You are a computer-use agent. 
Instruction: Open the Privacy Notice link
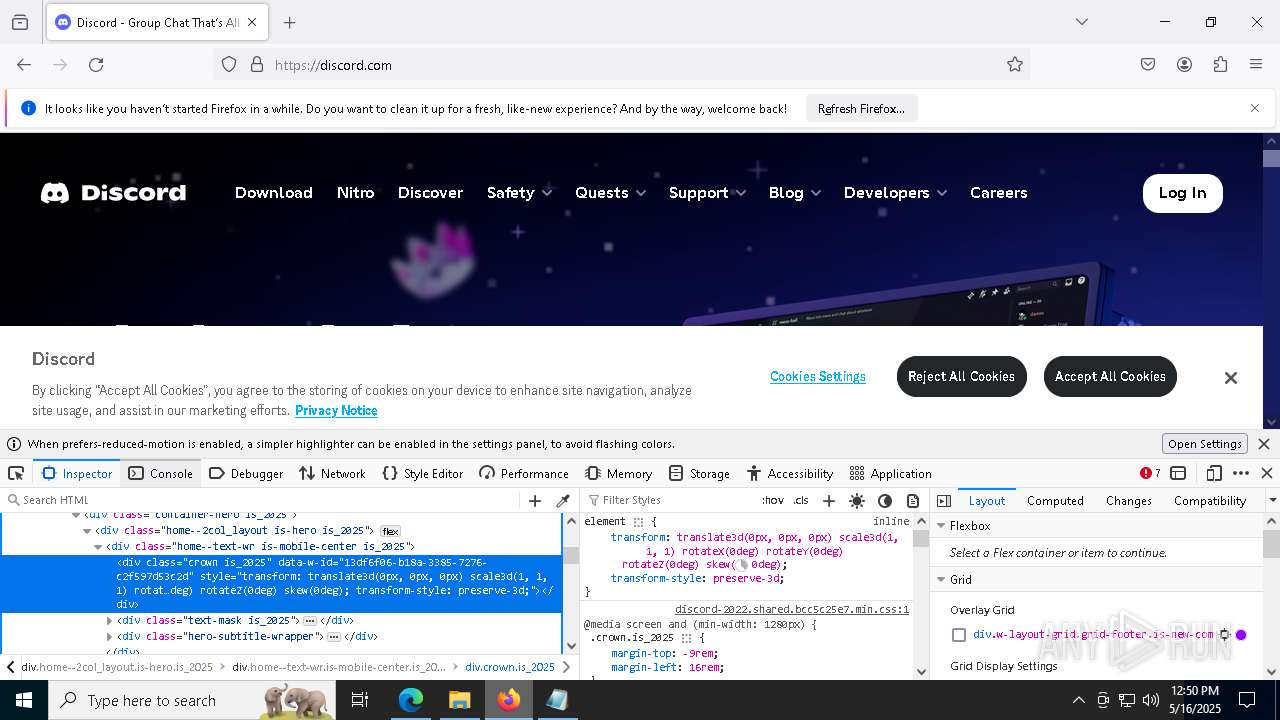[336, 411]
